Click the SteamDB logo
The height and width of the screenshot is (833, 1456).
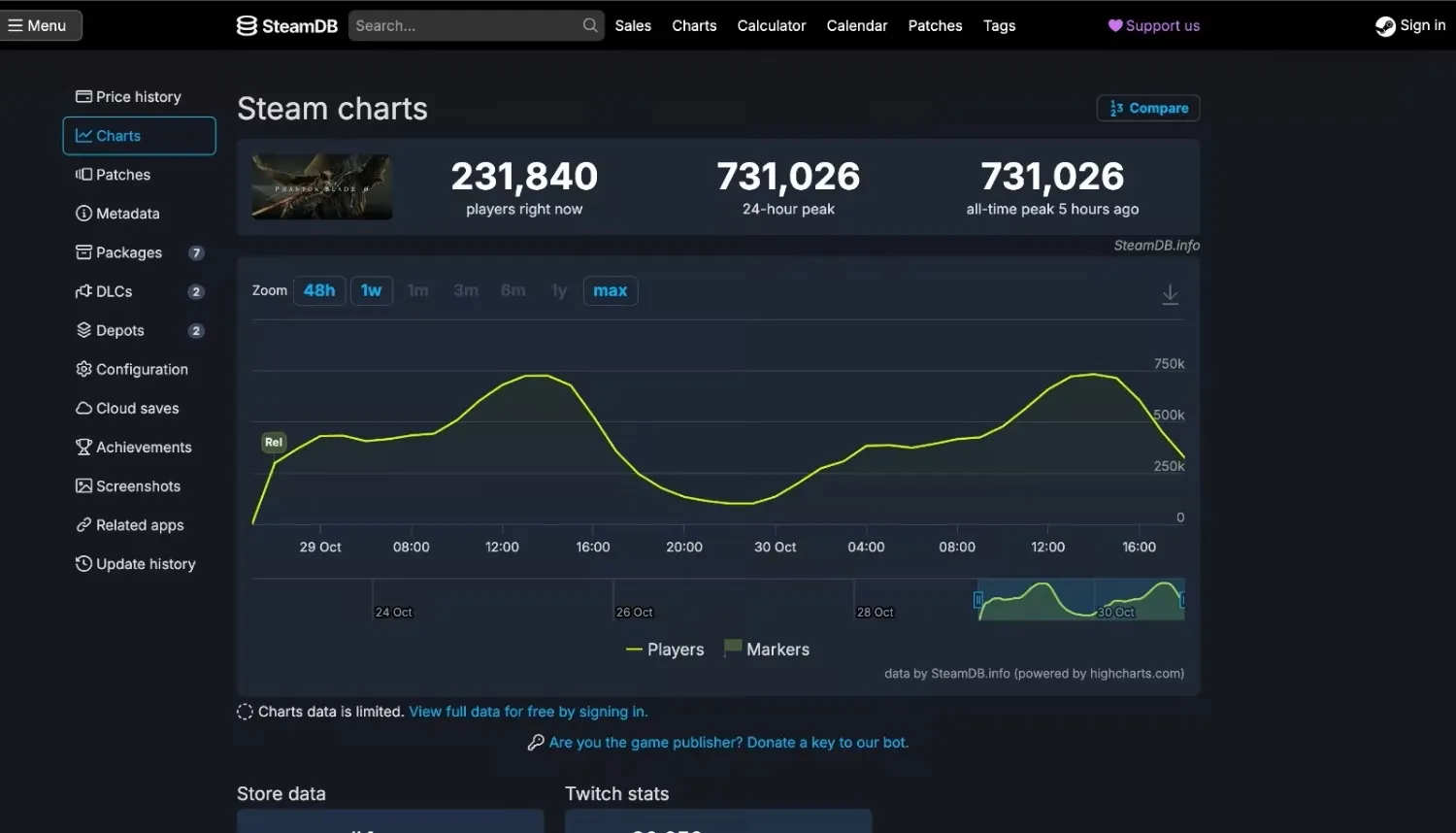click(287, 25)
